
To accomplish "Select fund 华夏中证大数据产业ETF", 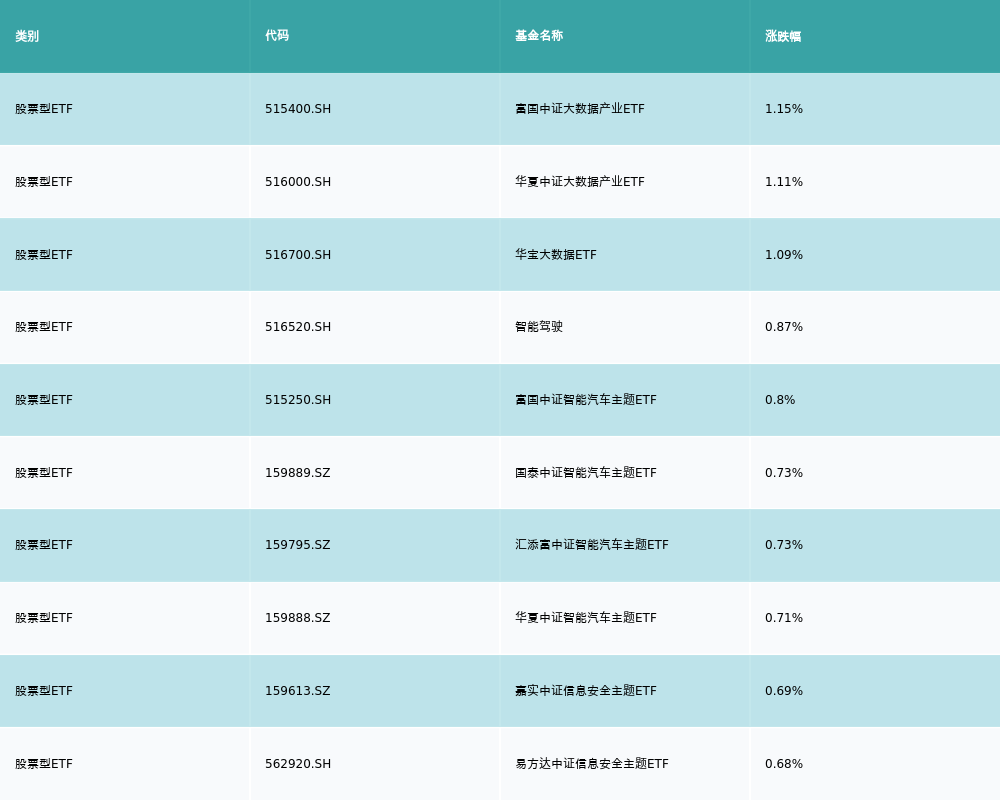I will click(x=580, y=182).
